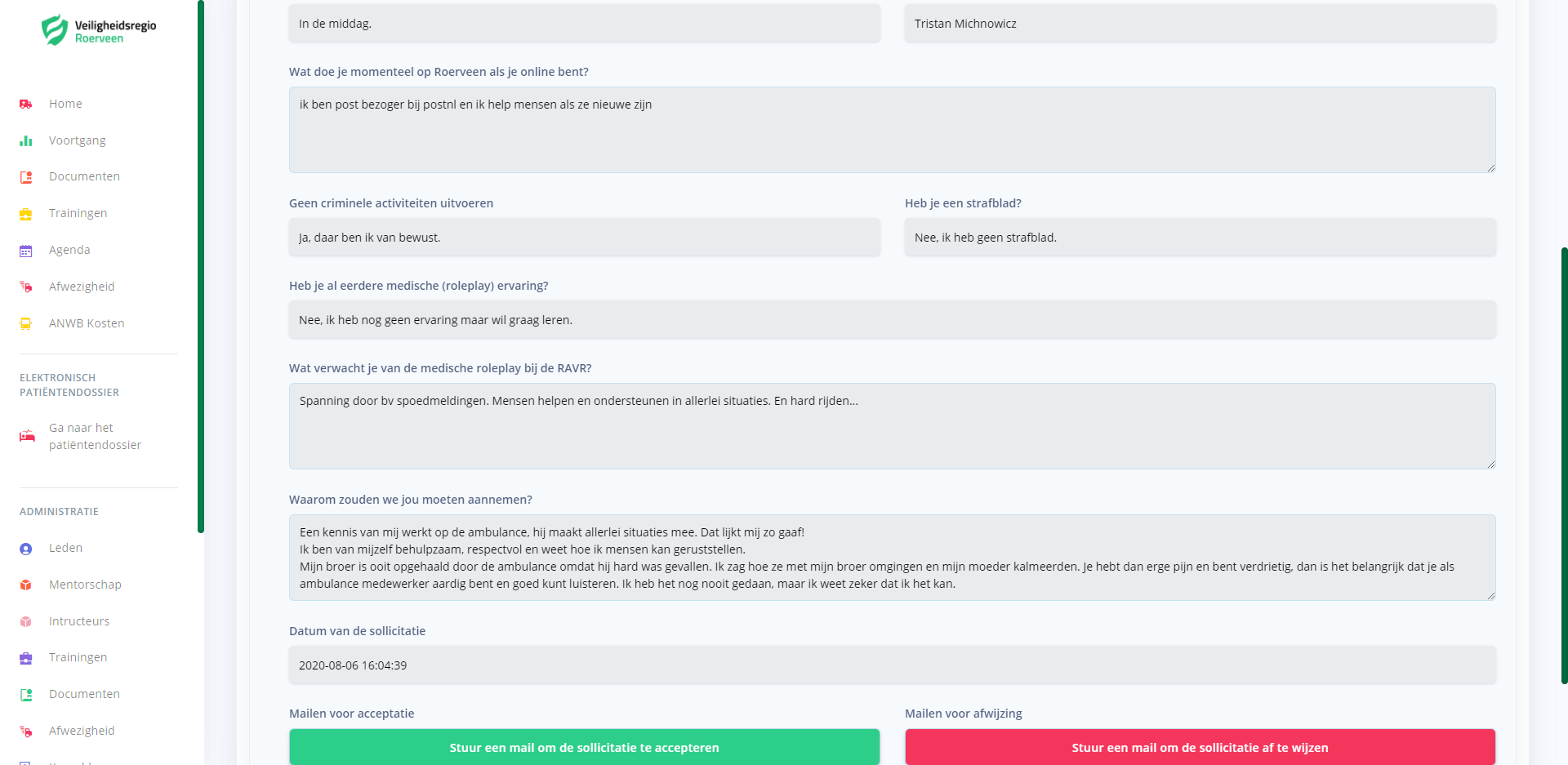
Task: Click the page's vertical scrollbar
Action: point(1564,465)
